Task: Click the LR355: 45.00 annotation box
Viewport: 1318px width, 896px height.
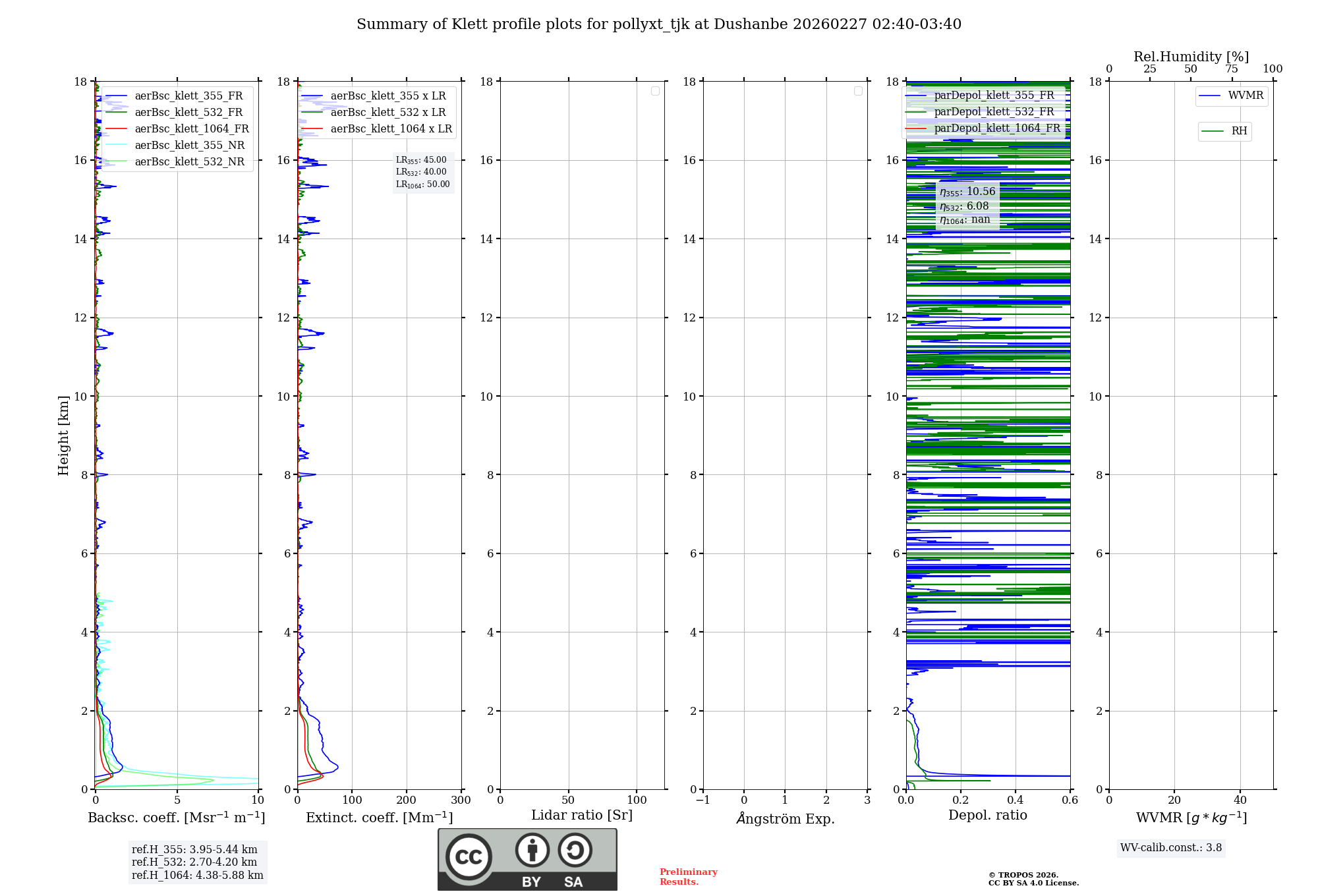Action: (x=422, y=160)
